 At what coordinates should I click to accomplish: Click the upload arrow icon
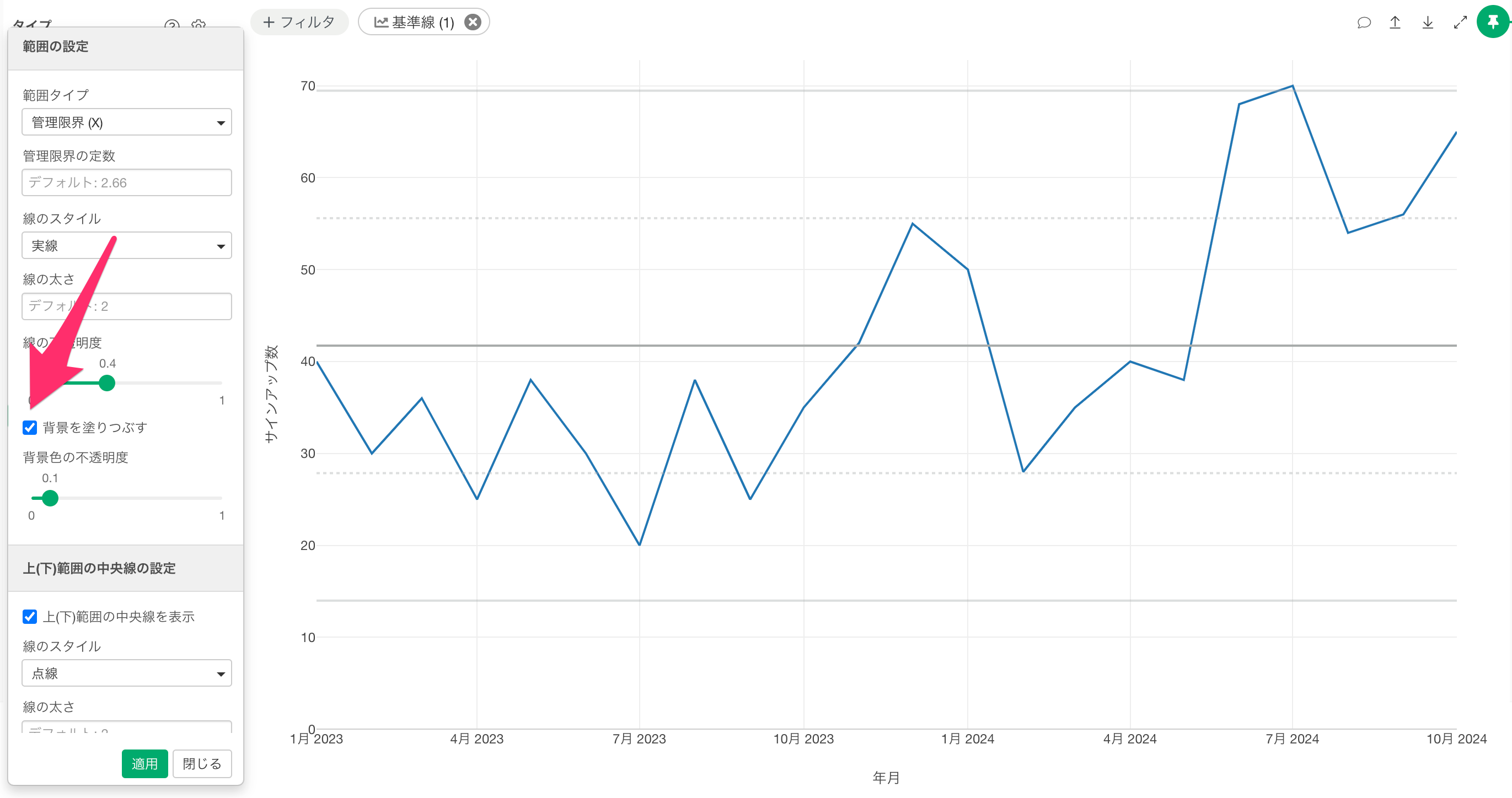[x=1395, y=22]
